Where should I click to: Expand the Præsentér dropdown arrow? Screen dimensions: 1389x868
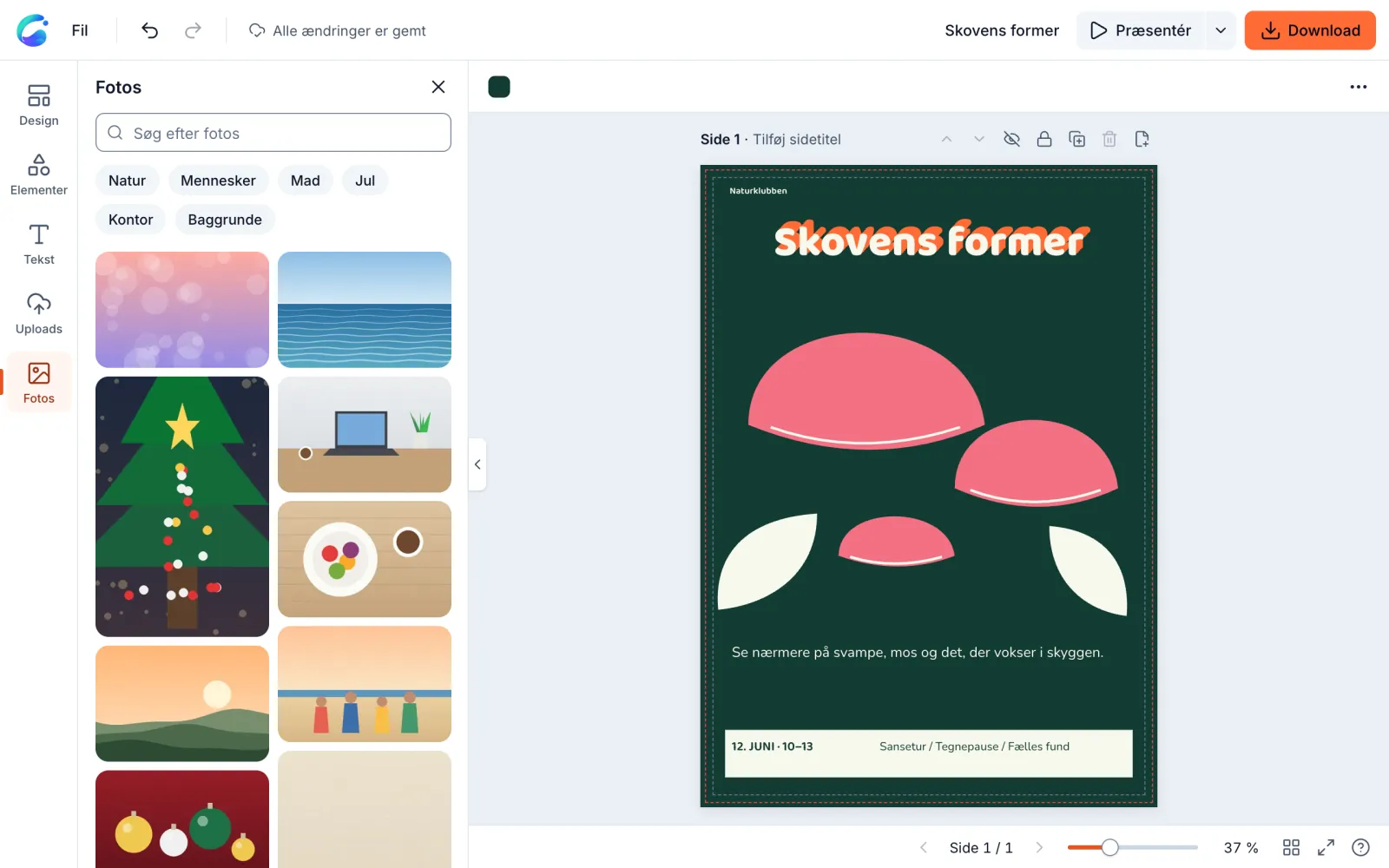click(x=1221, y=30)
